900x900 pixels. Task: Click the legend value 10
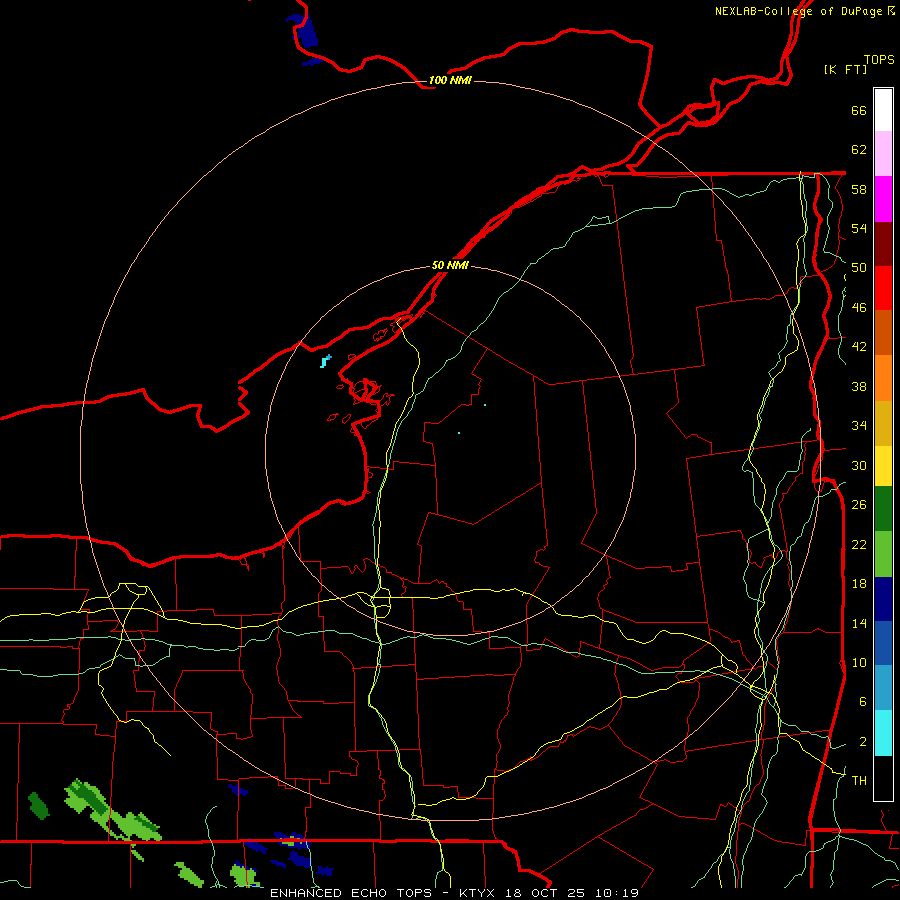click(x=859, y=662)
